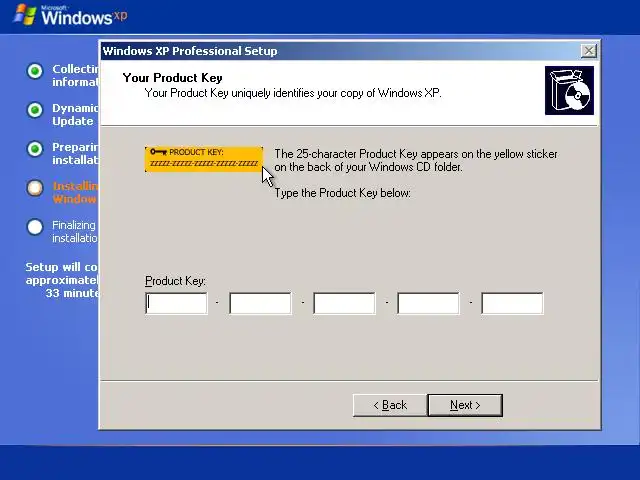Click the 'Your Product Key' heading
640x480 pixels.
point(173,78)
